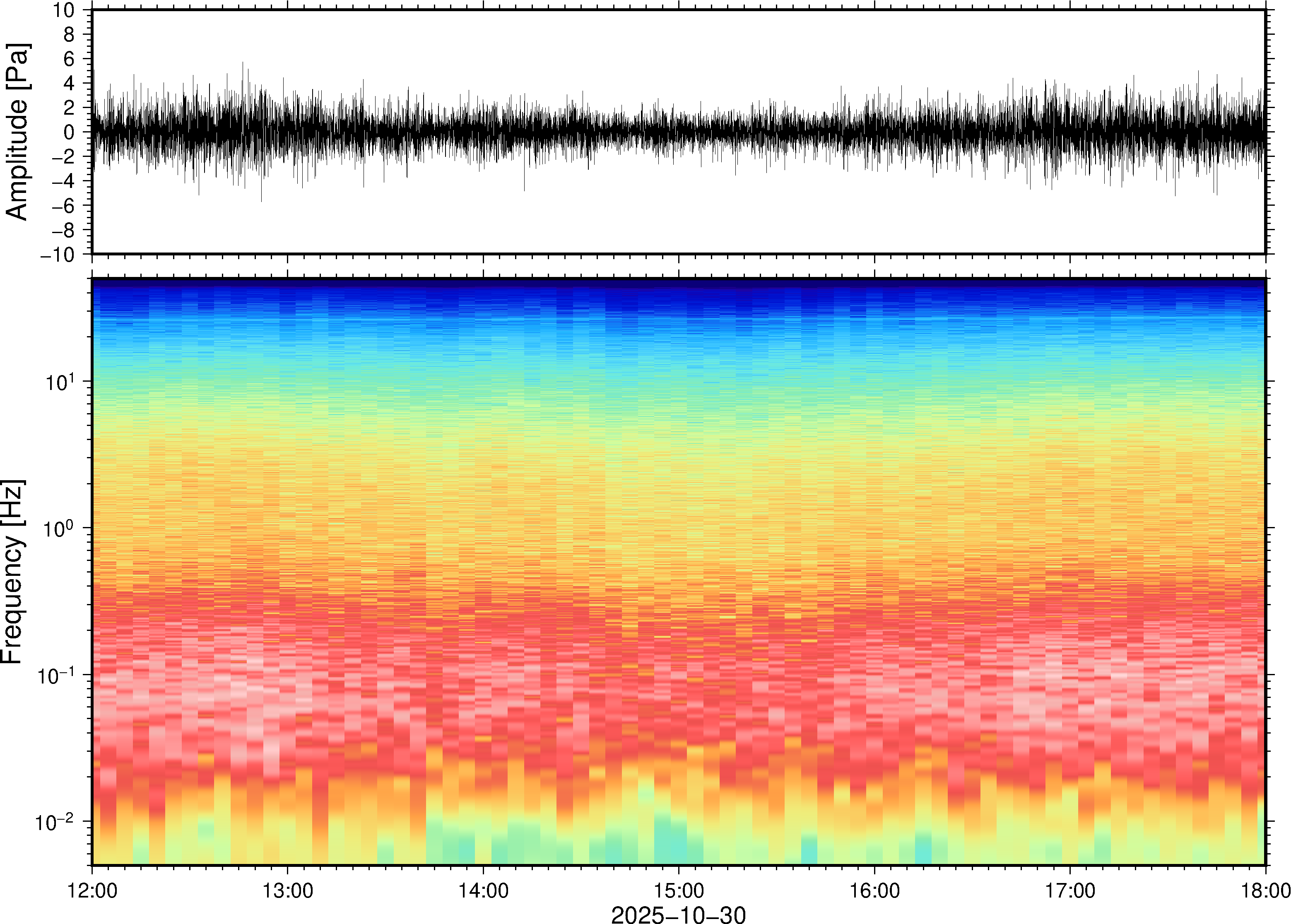Click the 10⁻¹ frequency tick label

pyautogui.click(x=55, y=675)
